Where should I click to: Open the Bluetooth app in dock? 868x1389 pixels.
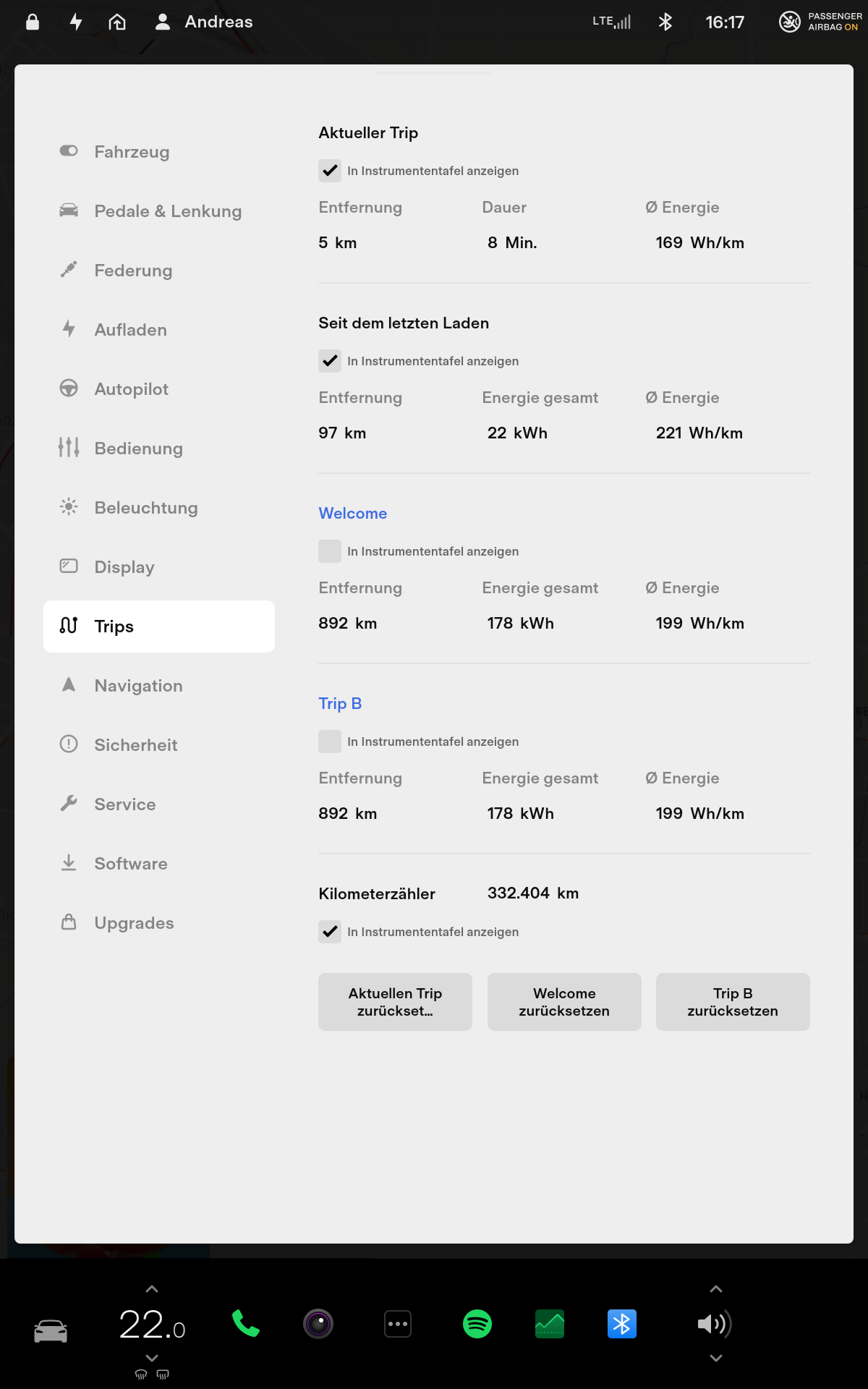pos(621,1324)
